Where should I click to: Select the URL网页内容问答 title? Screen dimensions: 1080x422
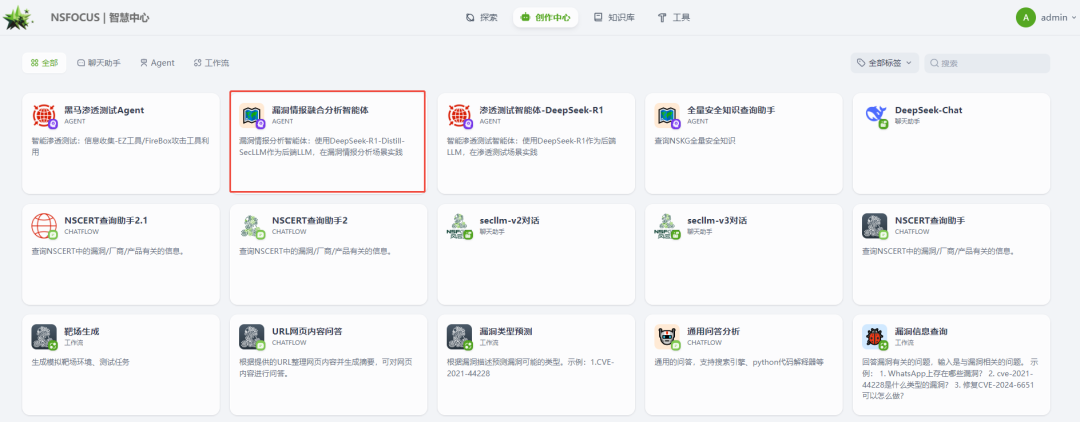[x=307, y=331]
